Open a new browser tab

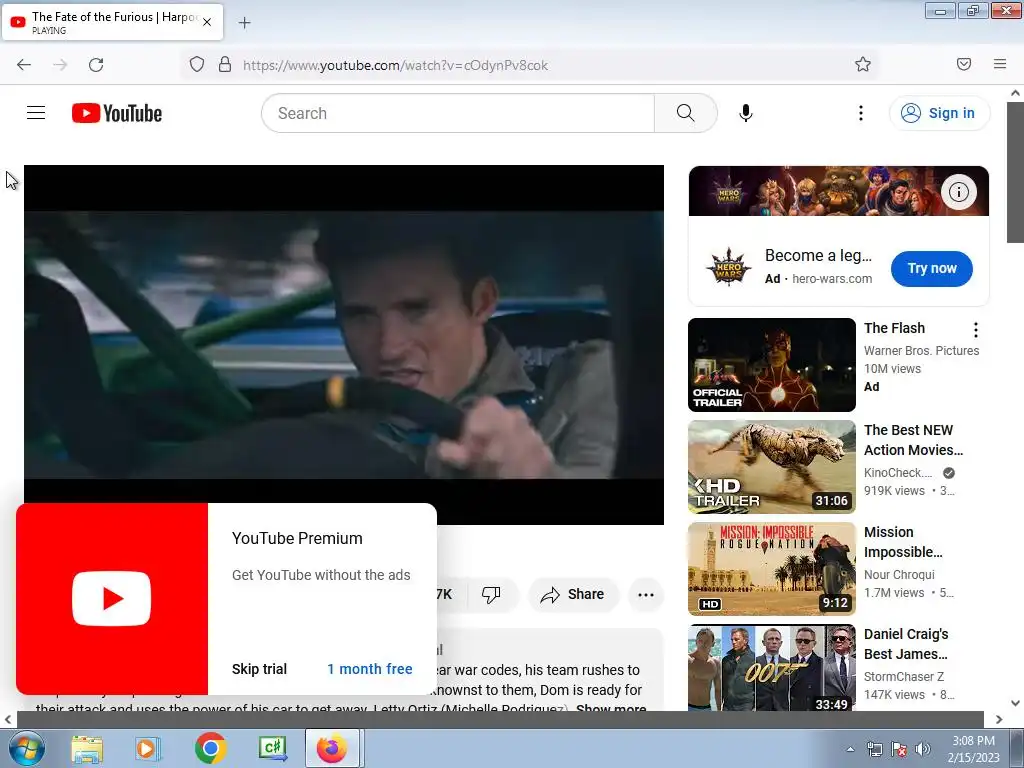coord(244,23)
